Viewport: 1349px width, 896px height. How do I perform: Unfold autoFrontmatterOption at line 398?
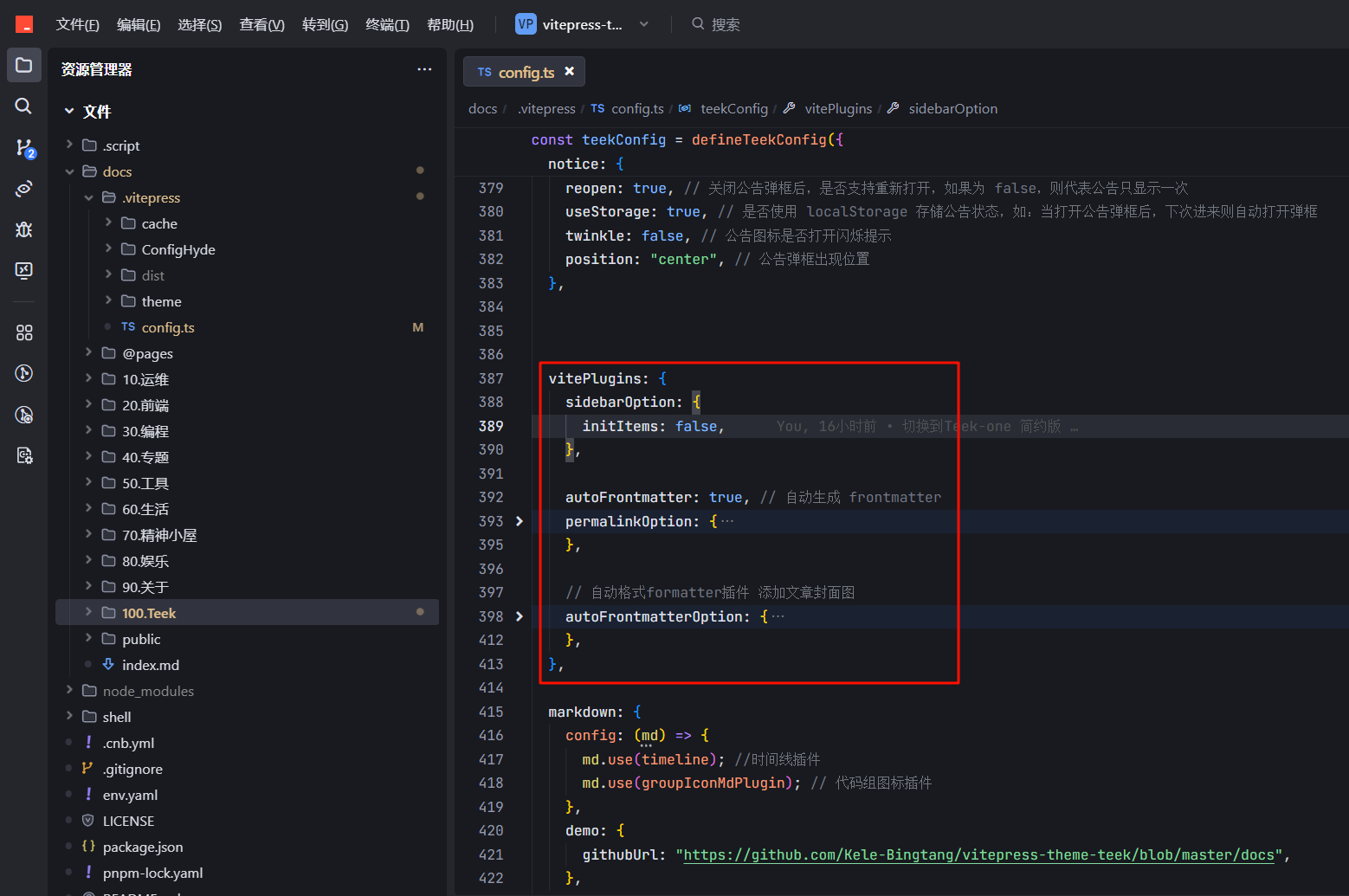tap(520, 616)
